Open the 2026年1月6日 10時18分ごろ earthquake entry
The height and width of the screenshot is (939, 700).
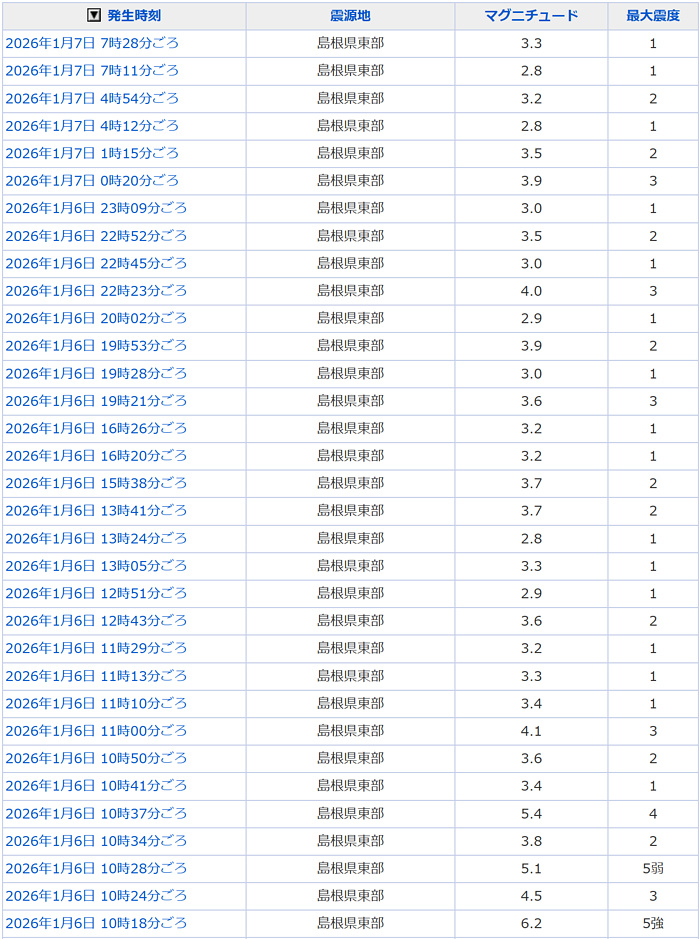(96, 923)
